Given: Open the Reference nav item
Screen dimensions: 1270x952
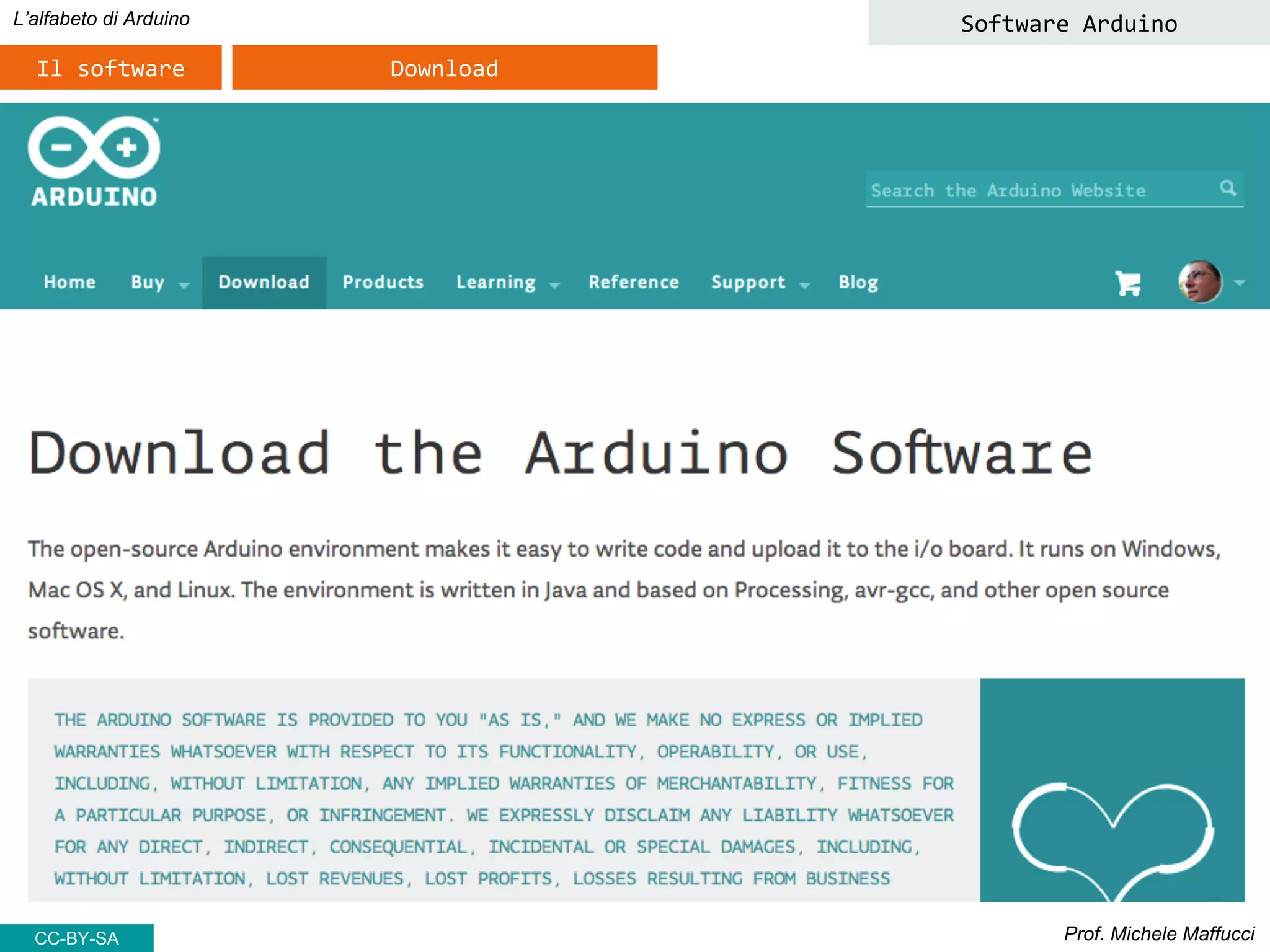Looking at the screenshot, I should pyautogui.click(x=634, y=282).
